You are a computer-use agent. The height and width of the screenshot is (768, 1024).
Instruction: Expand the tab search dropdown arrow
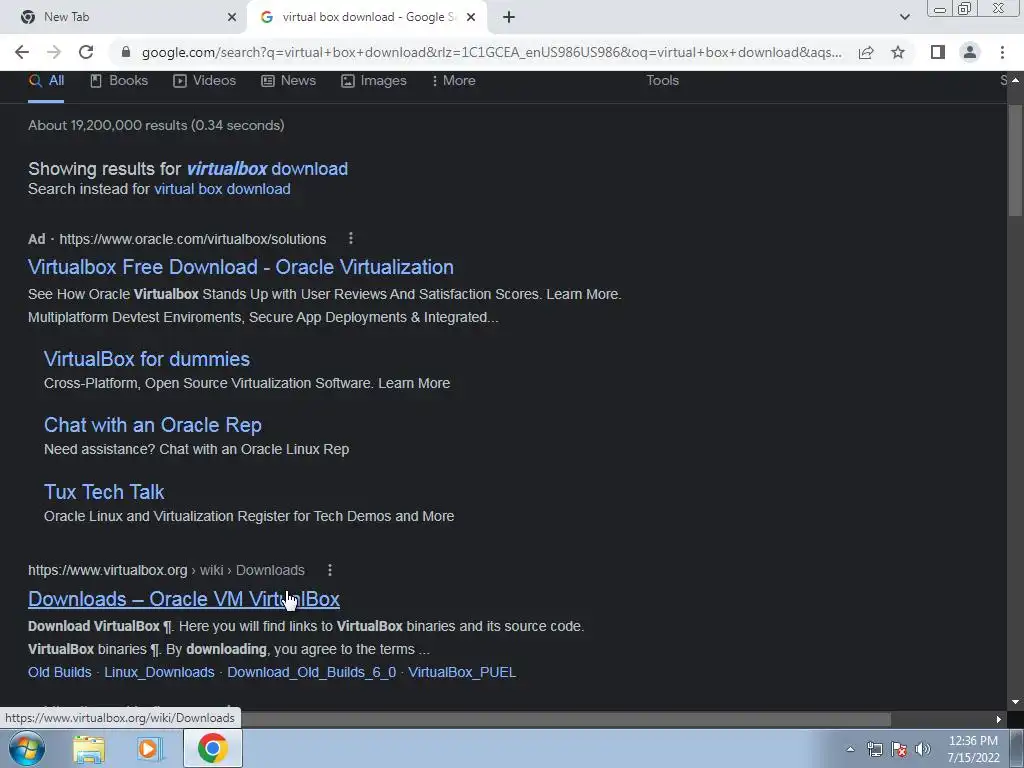(x=904, y=17)
